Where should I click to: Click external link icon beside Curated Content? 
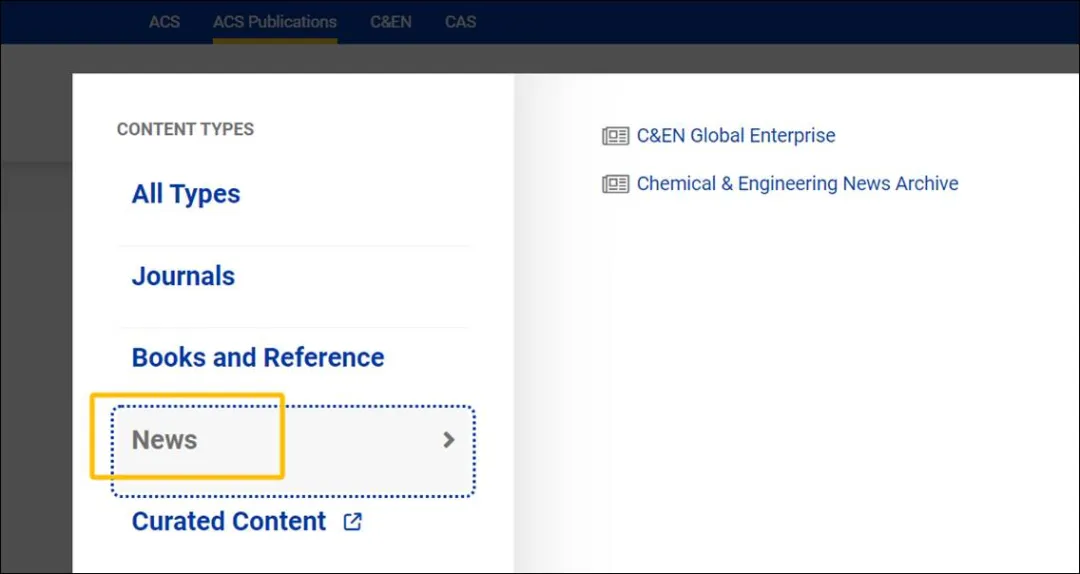[352, 522]
